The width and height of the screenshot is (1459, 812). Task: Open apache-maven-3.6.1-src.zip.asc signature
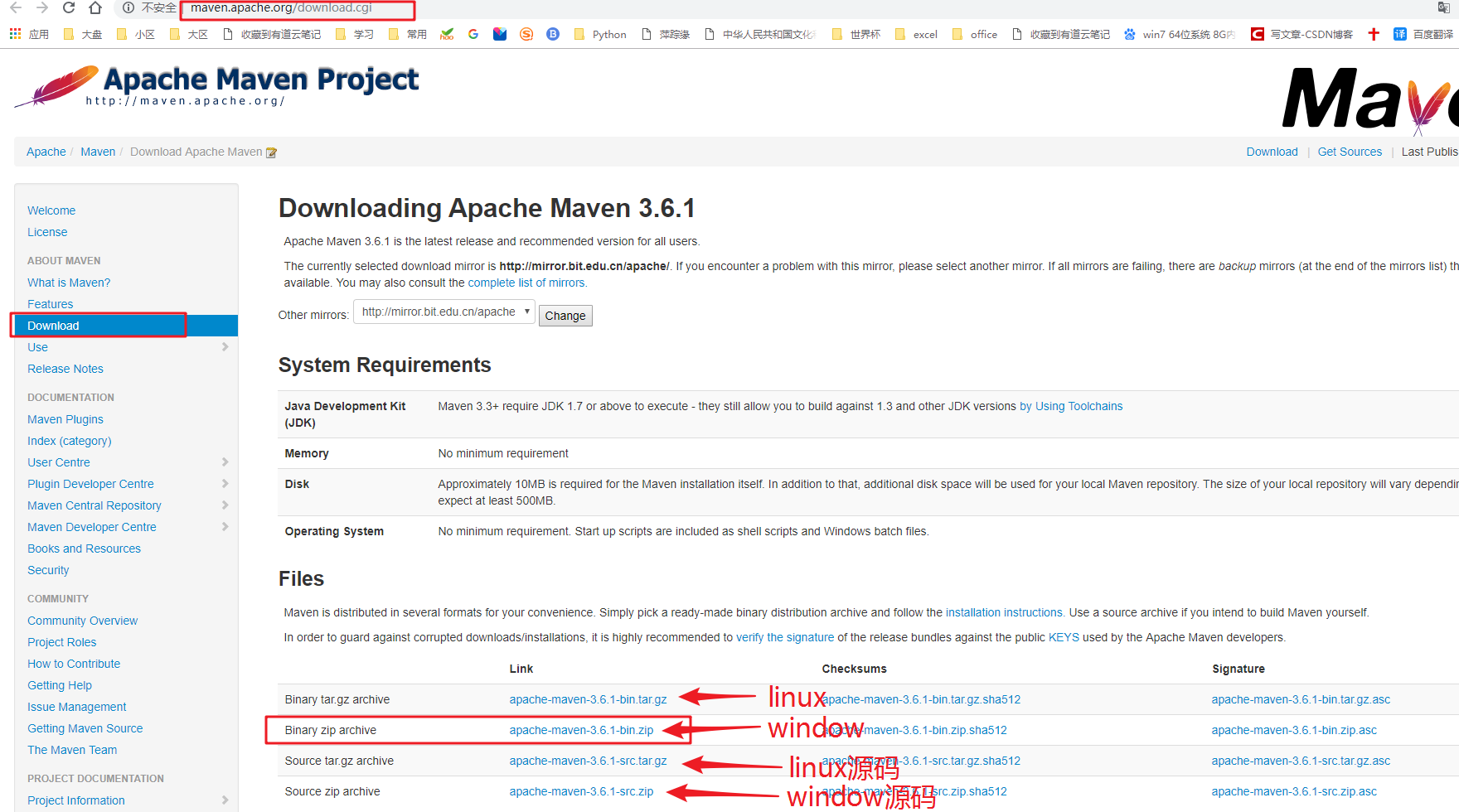tap(1294, 791)
